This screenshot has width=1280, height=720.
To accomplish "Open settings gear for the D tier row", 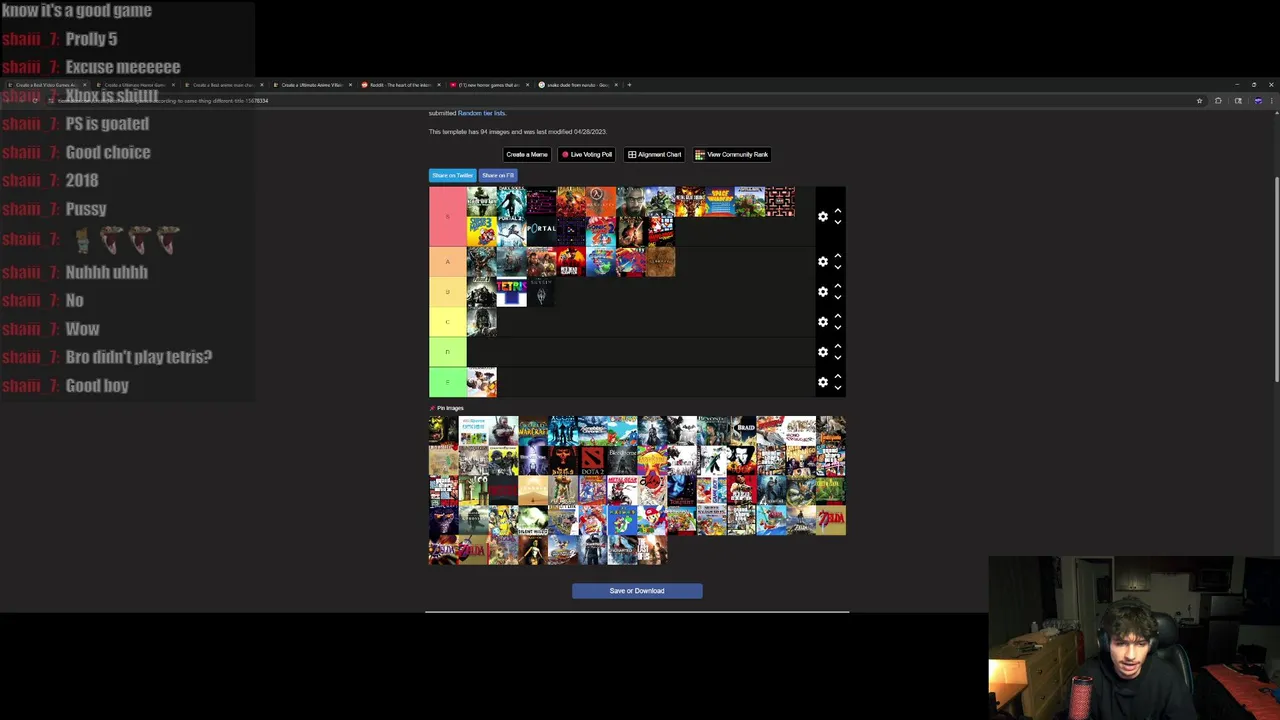I will (823, 351).
